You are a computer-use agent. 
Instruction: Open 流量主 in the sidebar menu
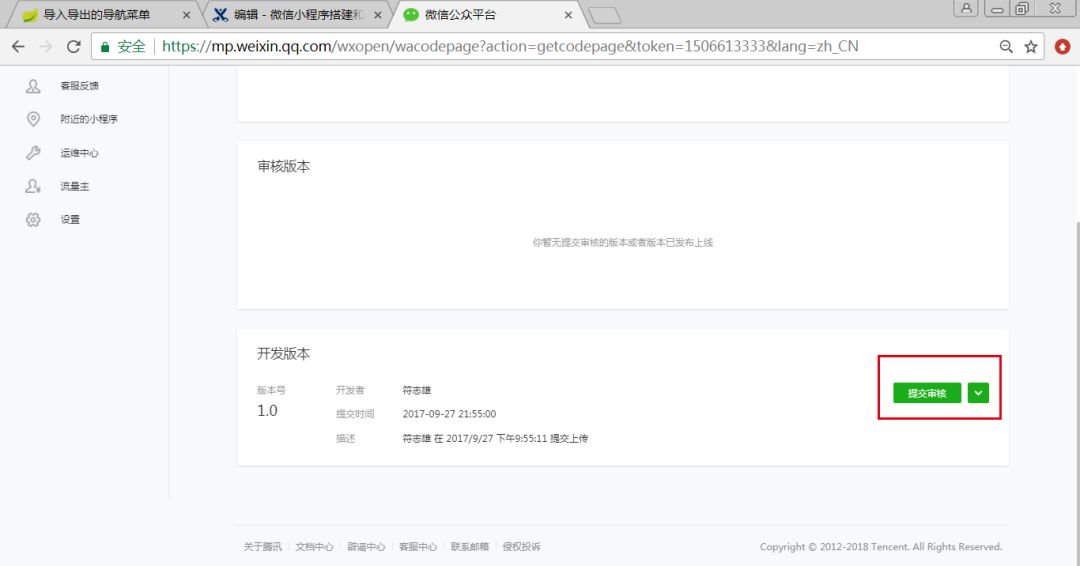coord(74,186)
